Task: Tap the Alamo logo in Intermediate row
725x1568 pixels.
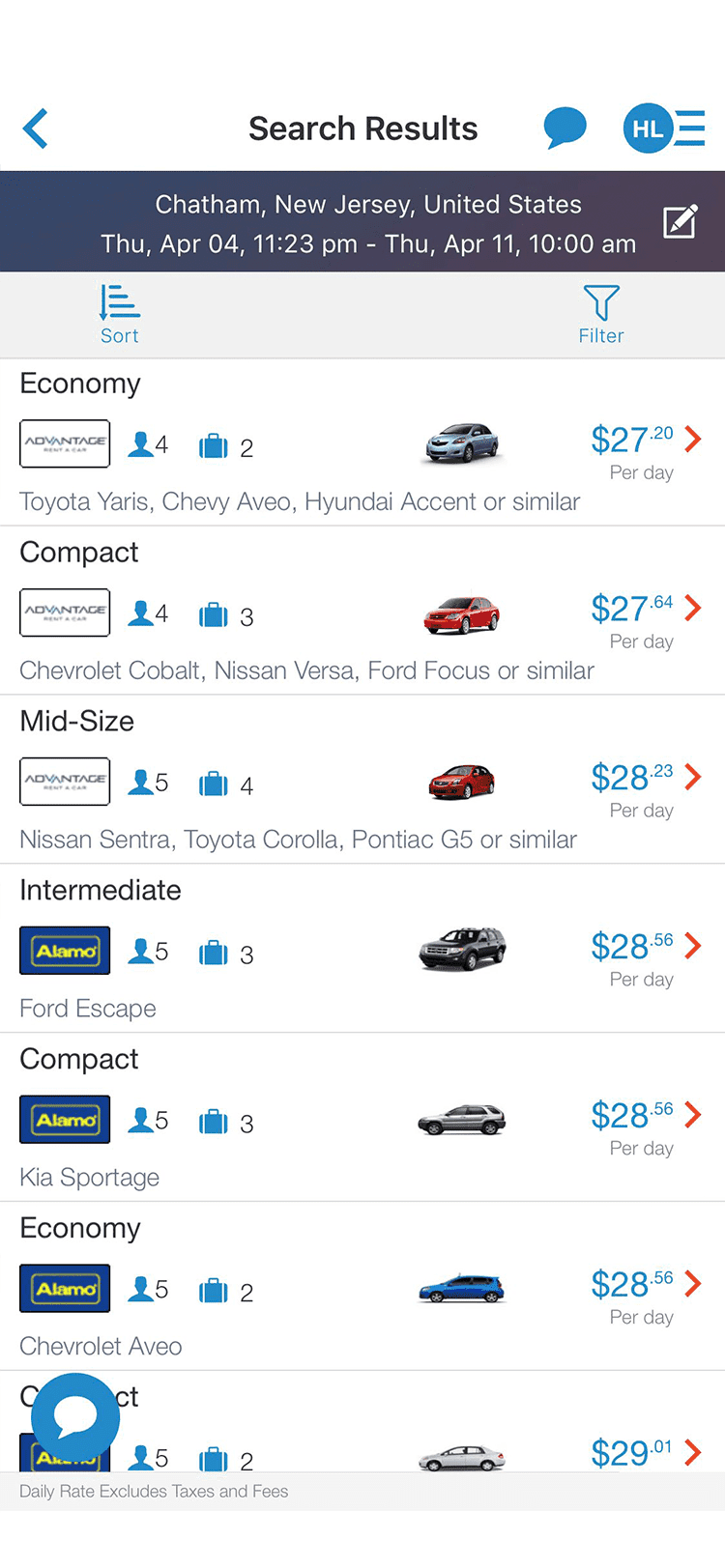Action: [x=65, y=951]
